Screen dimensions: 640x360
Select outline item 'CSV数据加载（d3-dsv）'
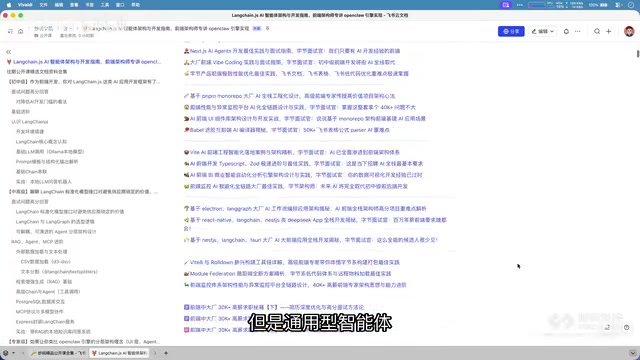tap(46, 262)
